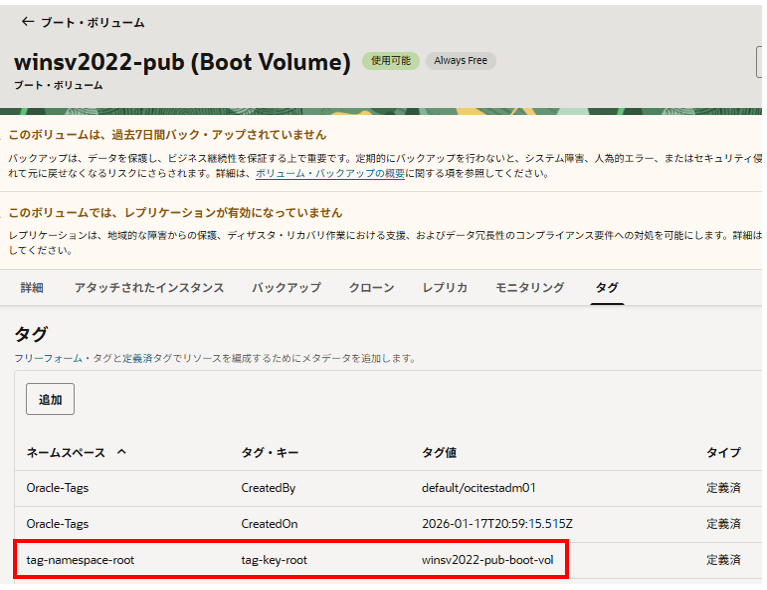
Task: Switch to the 詳細 tab
Action: click(x=32, y=287)
